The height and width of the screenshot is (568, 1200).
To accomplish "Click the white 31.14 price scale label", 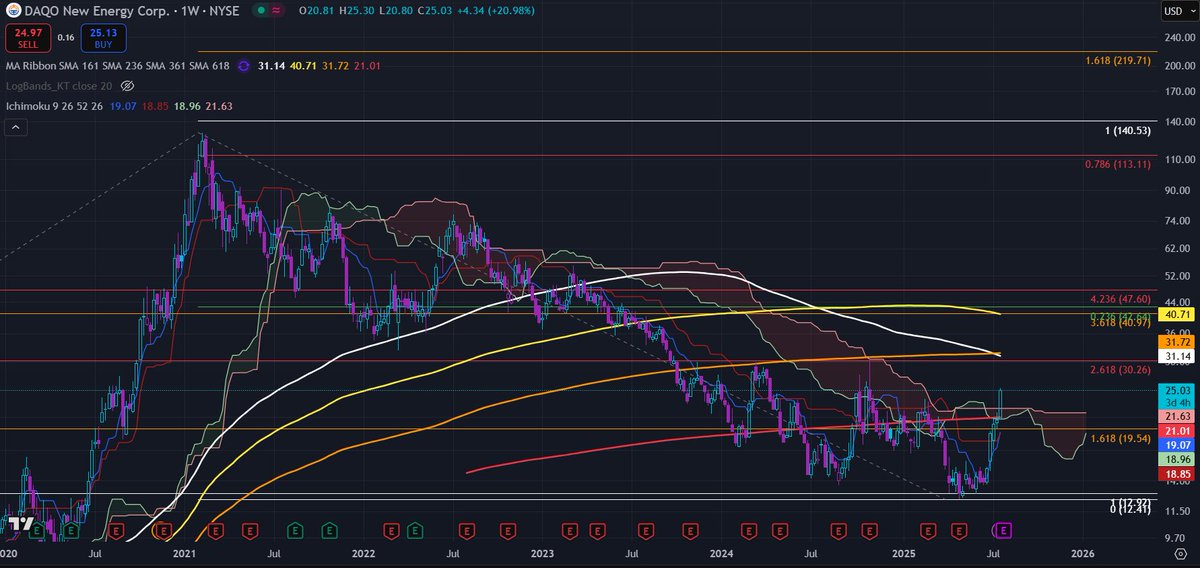I will click(1174, 356).
